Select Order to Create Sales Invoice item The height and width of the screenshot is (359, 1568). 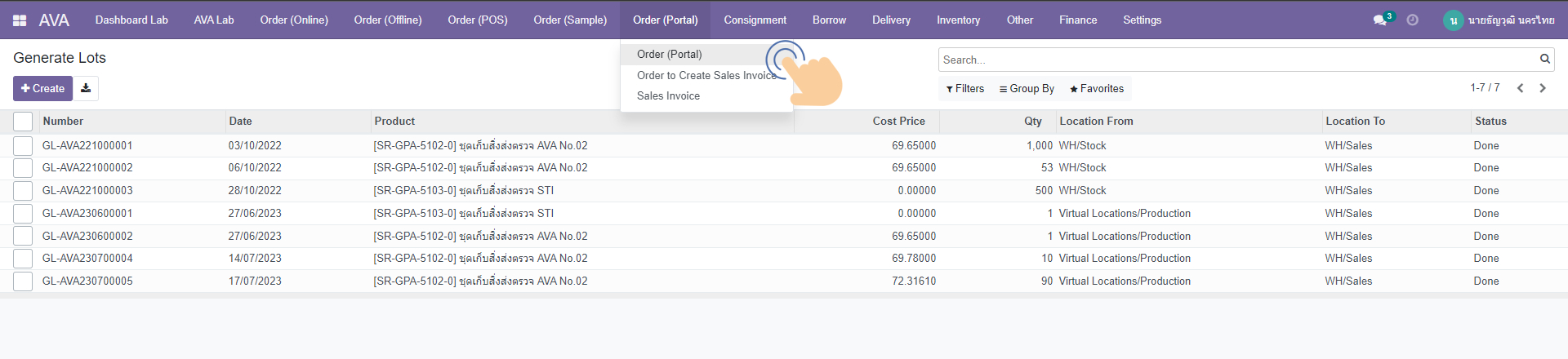click(x=706, y=75)
